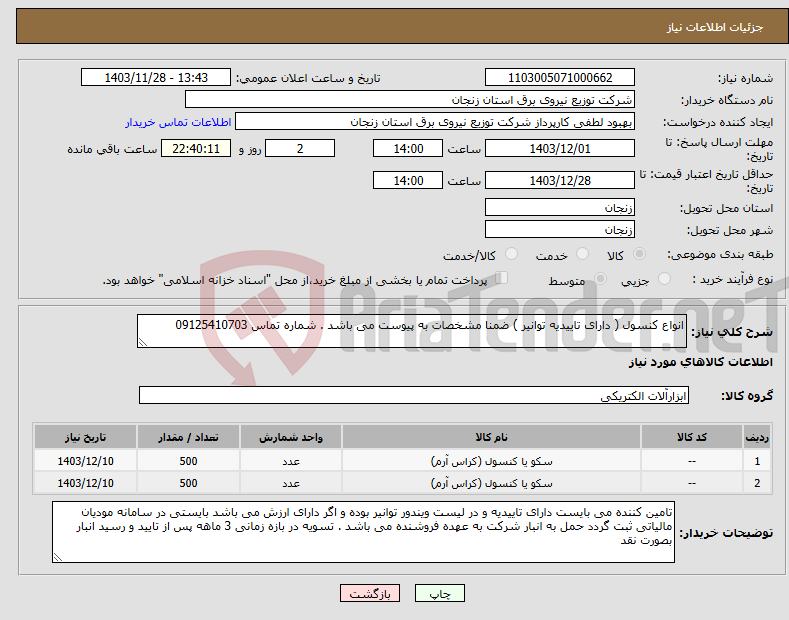The image size is (789, 620).
Task: Click the شرح کلی نیاز label
Action: point(732,332)
